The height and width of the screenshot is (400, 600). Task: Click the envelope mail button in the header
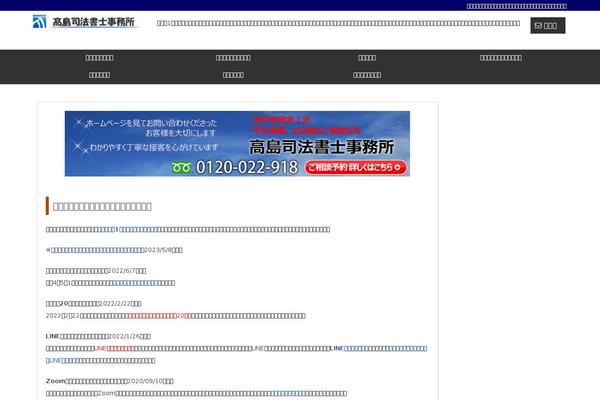(x=548, y=26)
